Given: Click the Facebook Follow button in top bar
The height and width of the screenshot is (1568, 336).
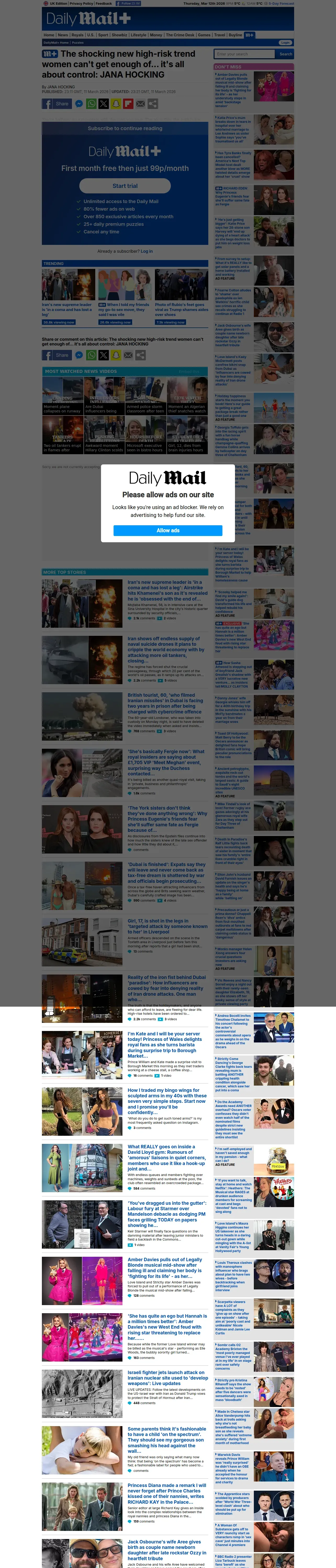Looking at the screenshot, I should pyautogui.click(x=129, y=4).
